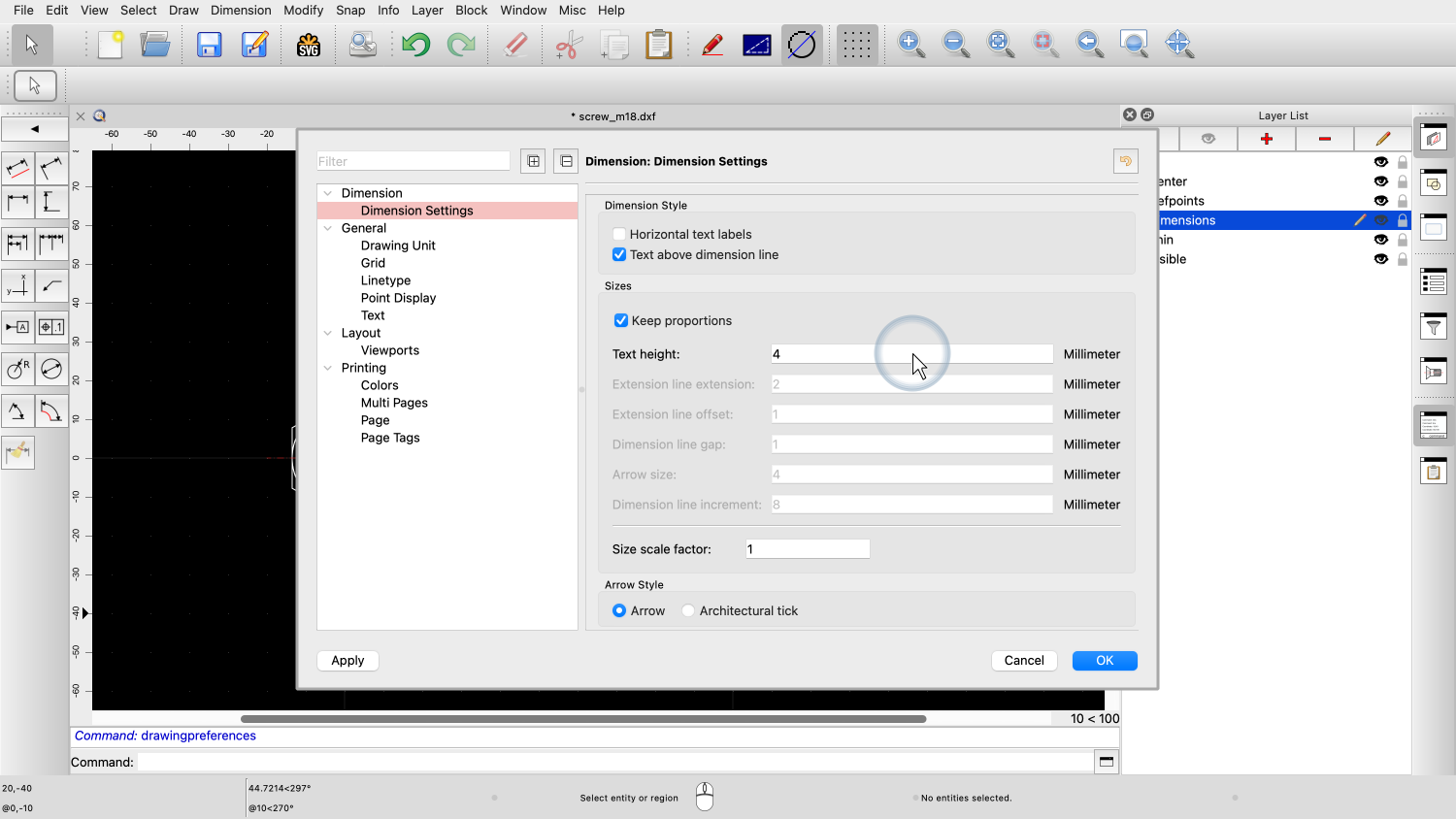Viewport: 1456px width, 819px height.
Task: Click the Save file icon in toolbar
Action: [x=210, y=45]
